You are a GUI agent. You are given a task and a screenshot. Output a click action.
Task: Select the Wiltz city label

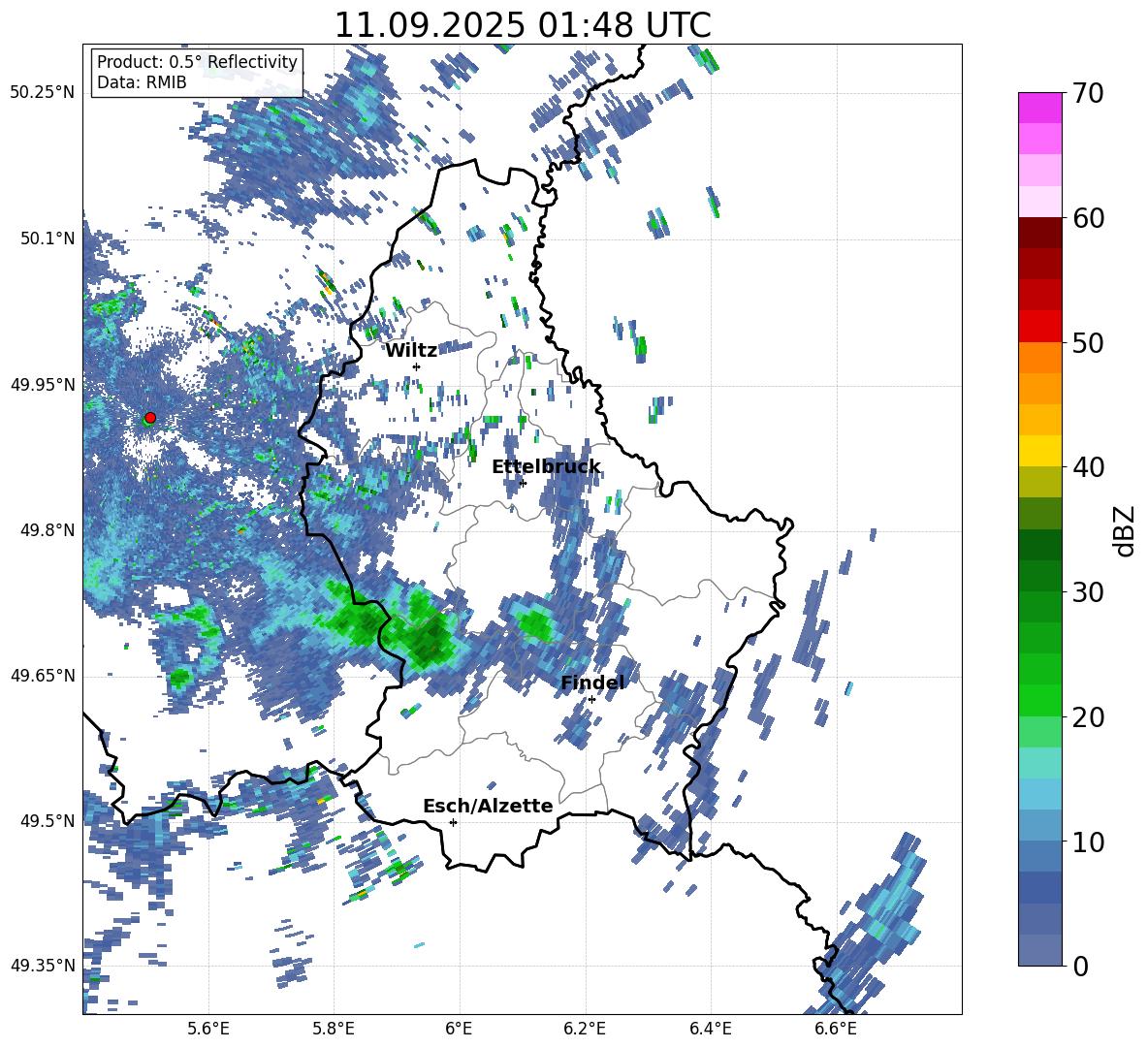coord(411,350)
